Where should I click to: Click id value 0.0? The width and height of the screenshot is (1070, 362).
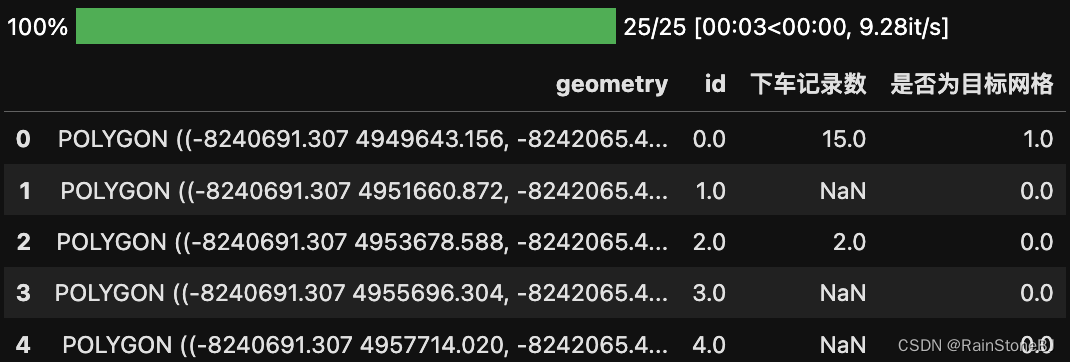(709, 139)
